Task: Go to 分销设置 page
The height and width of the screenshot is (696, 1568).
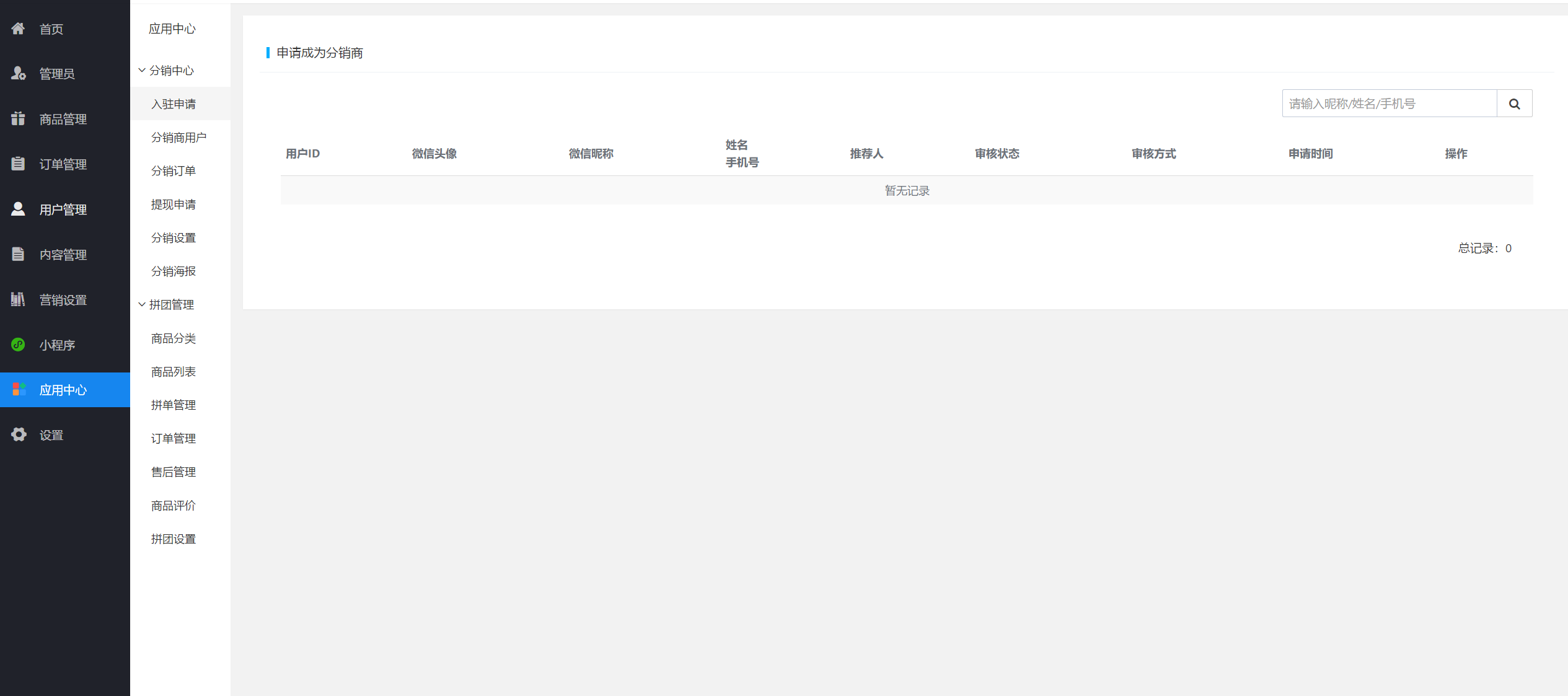Action: tap(174, 238)
